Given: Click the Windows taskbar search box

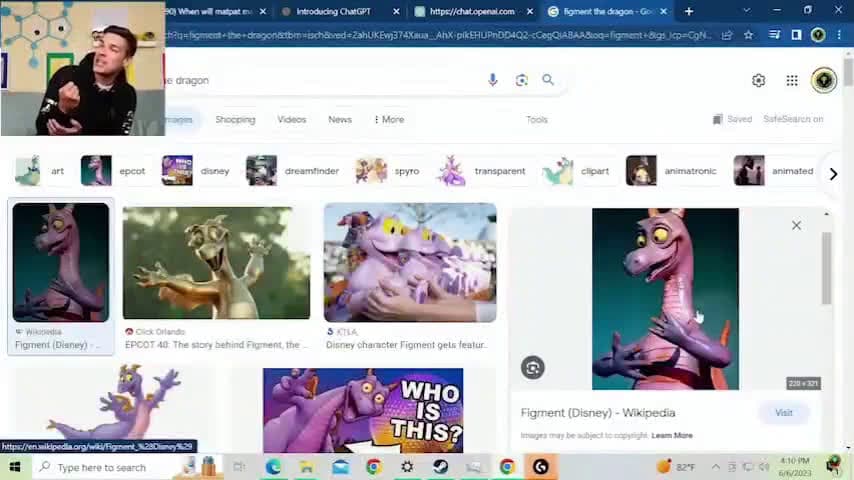Looking at the screenshot, I should [x=107, y=467].
